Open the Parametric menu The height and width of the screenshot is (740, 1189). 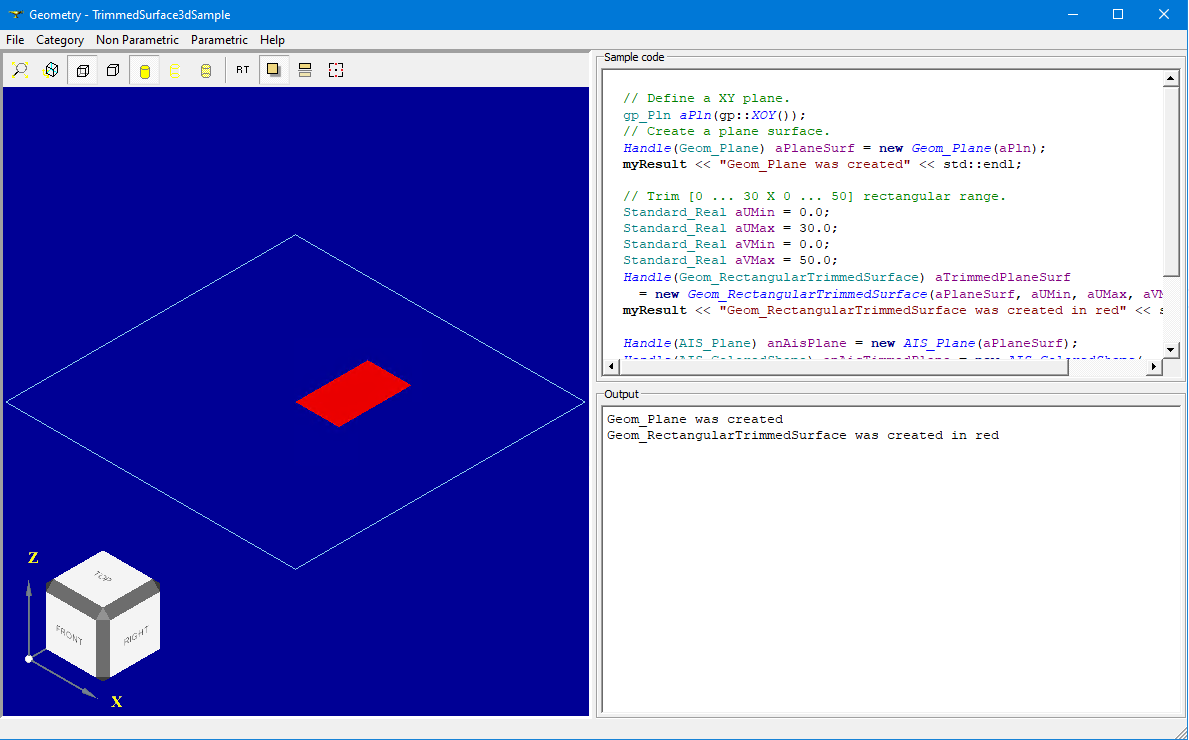219,40
